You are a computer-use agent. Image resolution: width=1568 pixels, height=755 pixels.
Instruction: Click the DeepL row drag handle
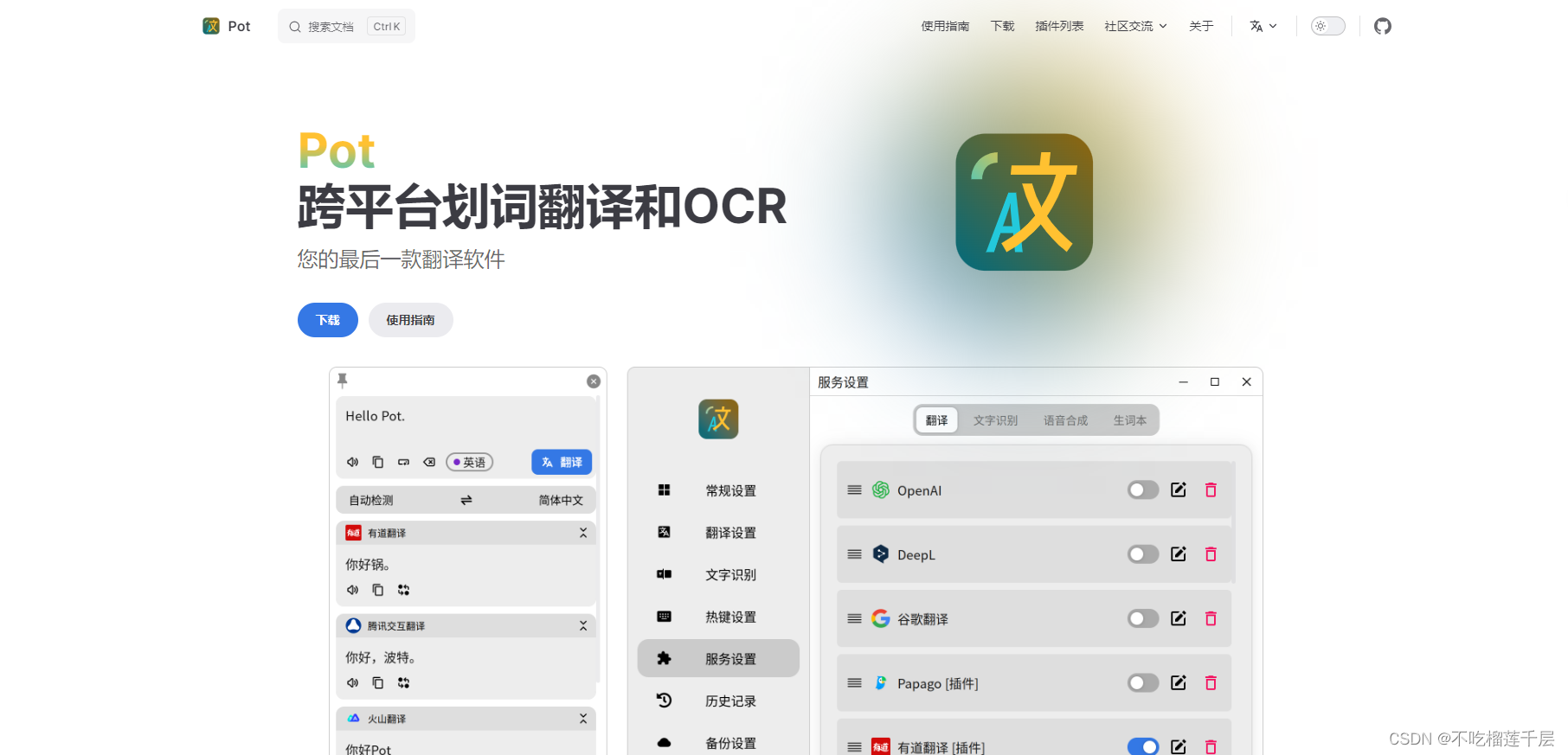coord(854,553)
